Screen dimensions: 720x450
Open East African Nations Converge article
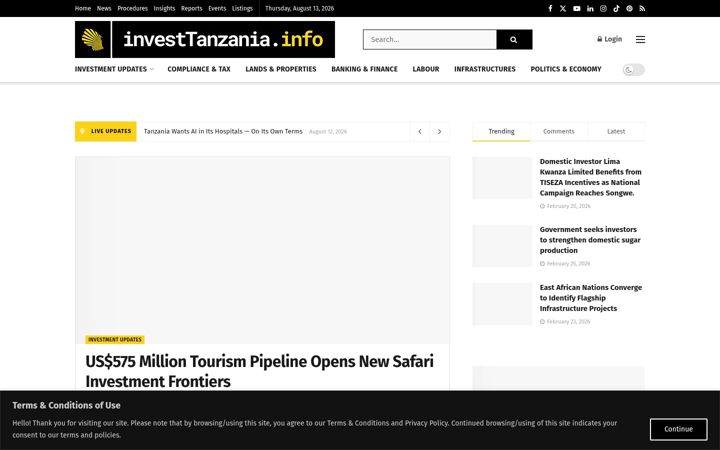tap(591, 298)
